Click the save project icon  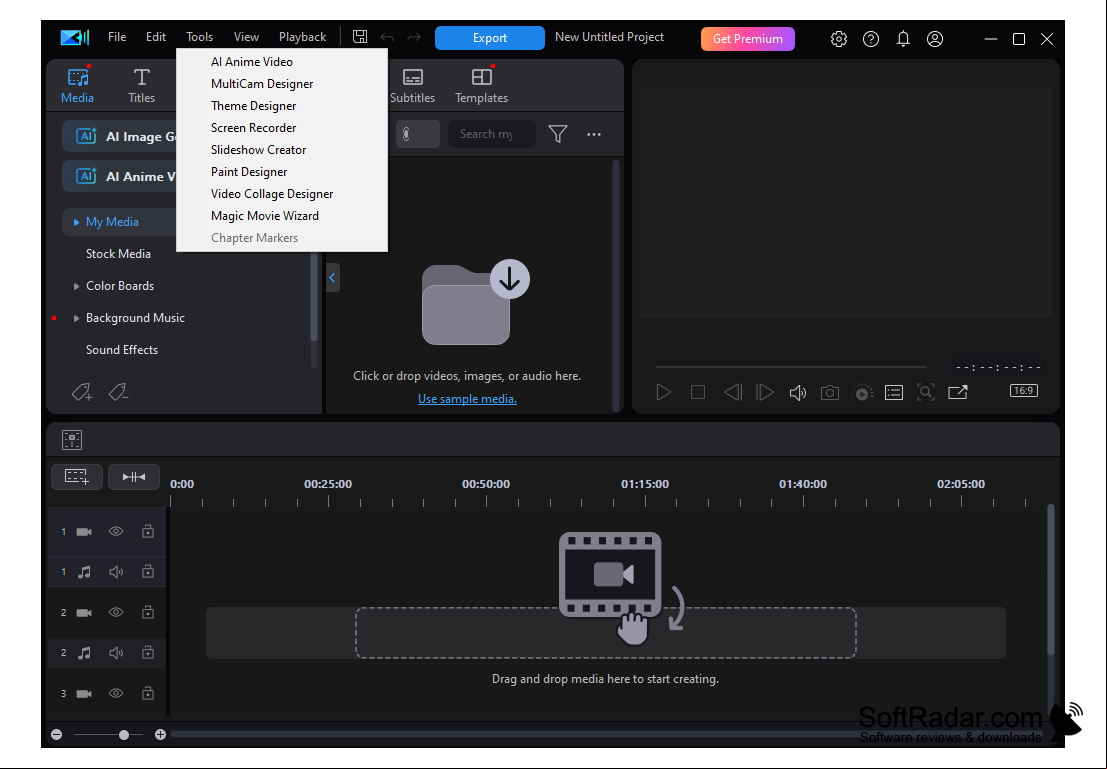[360, 37]
